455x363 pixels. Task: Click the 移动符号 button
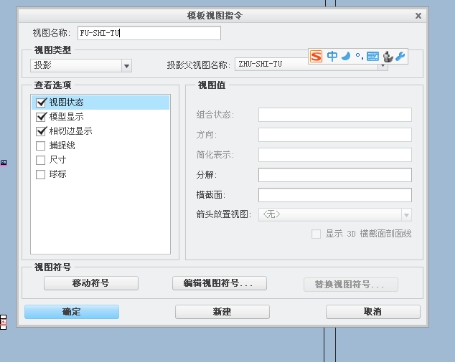[91, 283]
